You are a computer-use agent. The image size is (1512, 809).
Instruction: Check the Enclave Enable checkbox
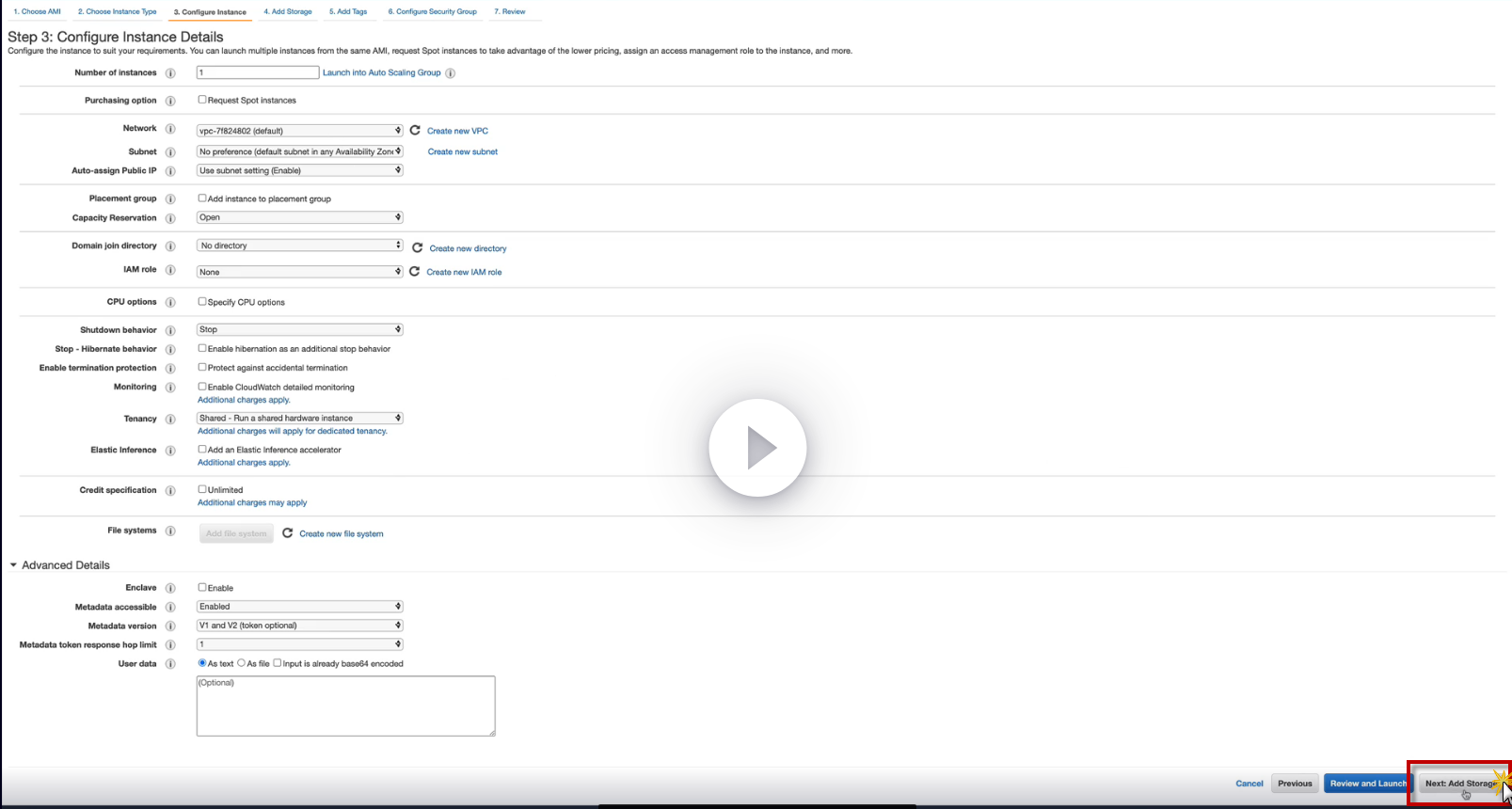tap(201, 587)
